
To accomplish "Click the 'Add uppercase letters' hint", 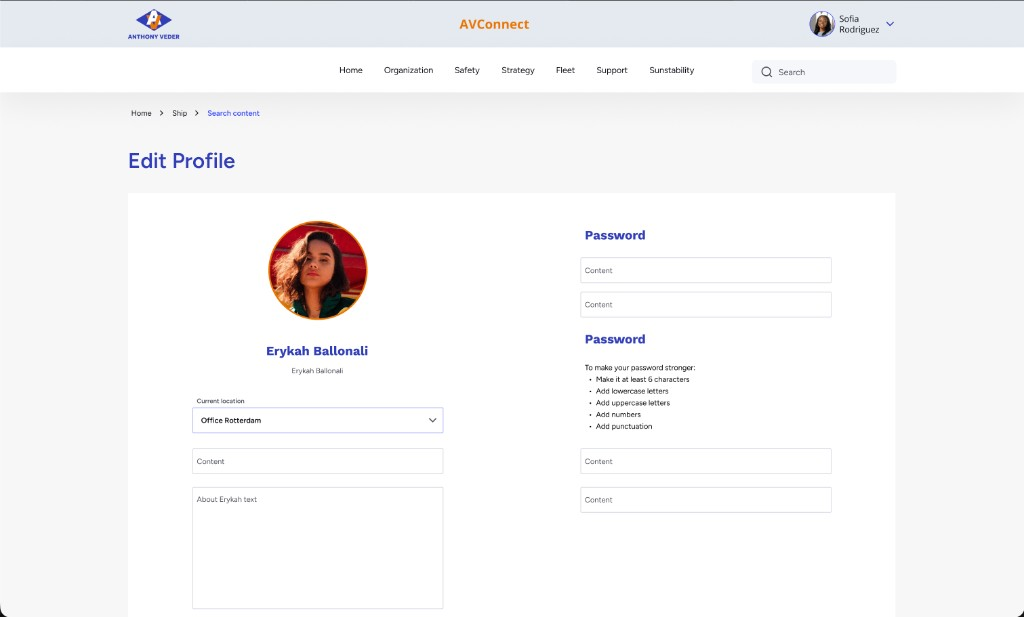I will (x=632, y=403).
